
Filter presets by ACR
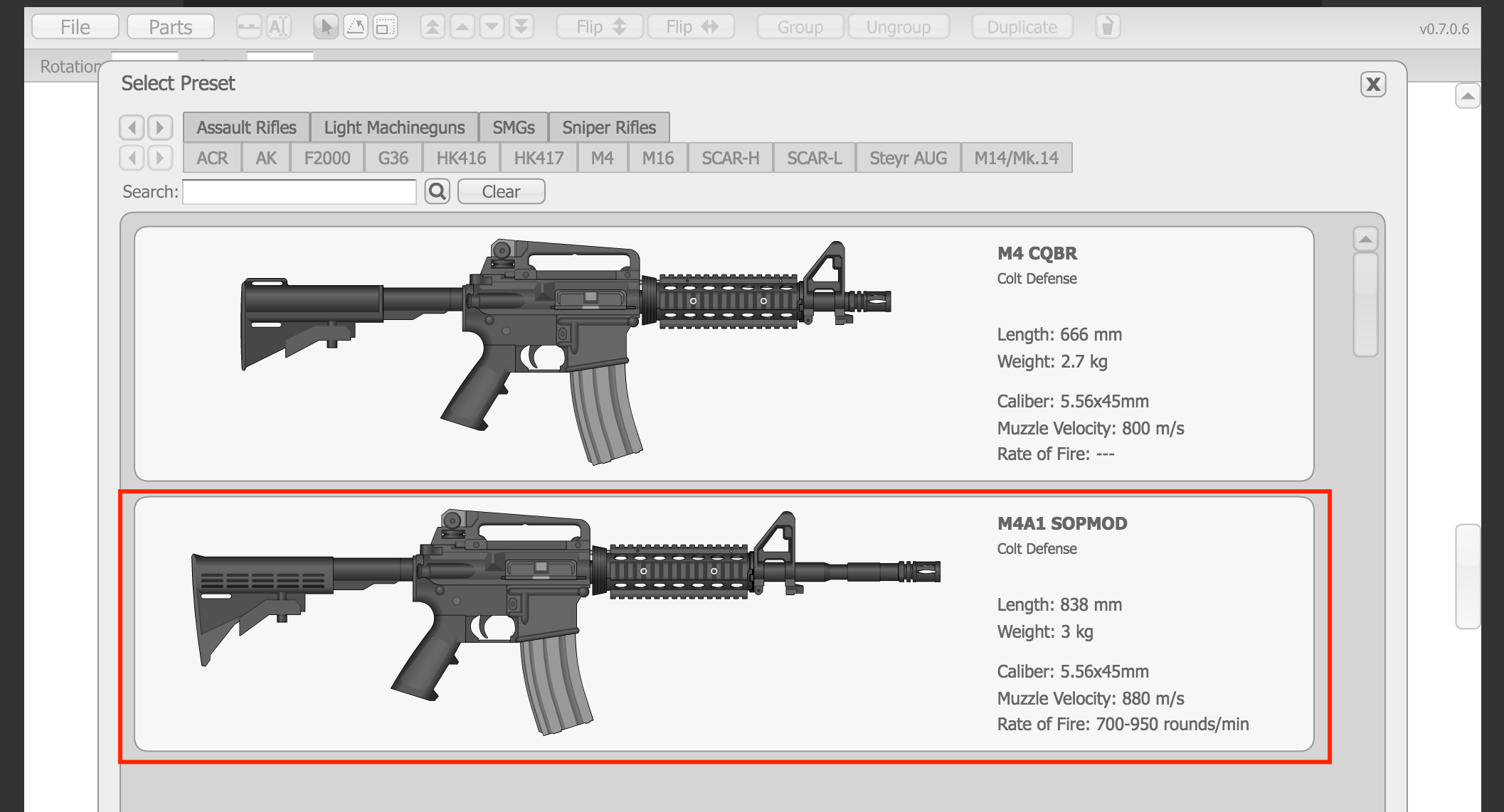point(213,158)
